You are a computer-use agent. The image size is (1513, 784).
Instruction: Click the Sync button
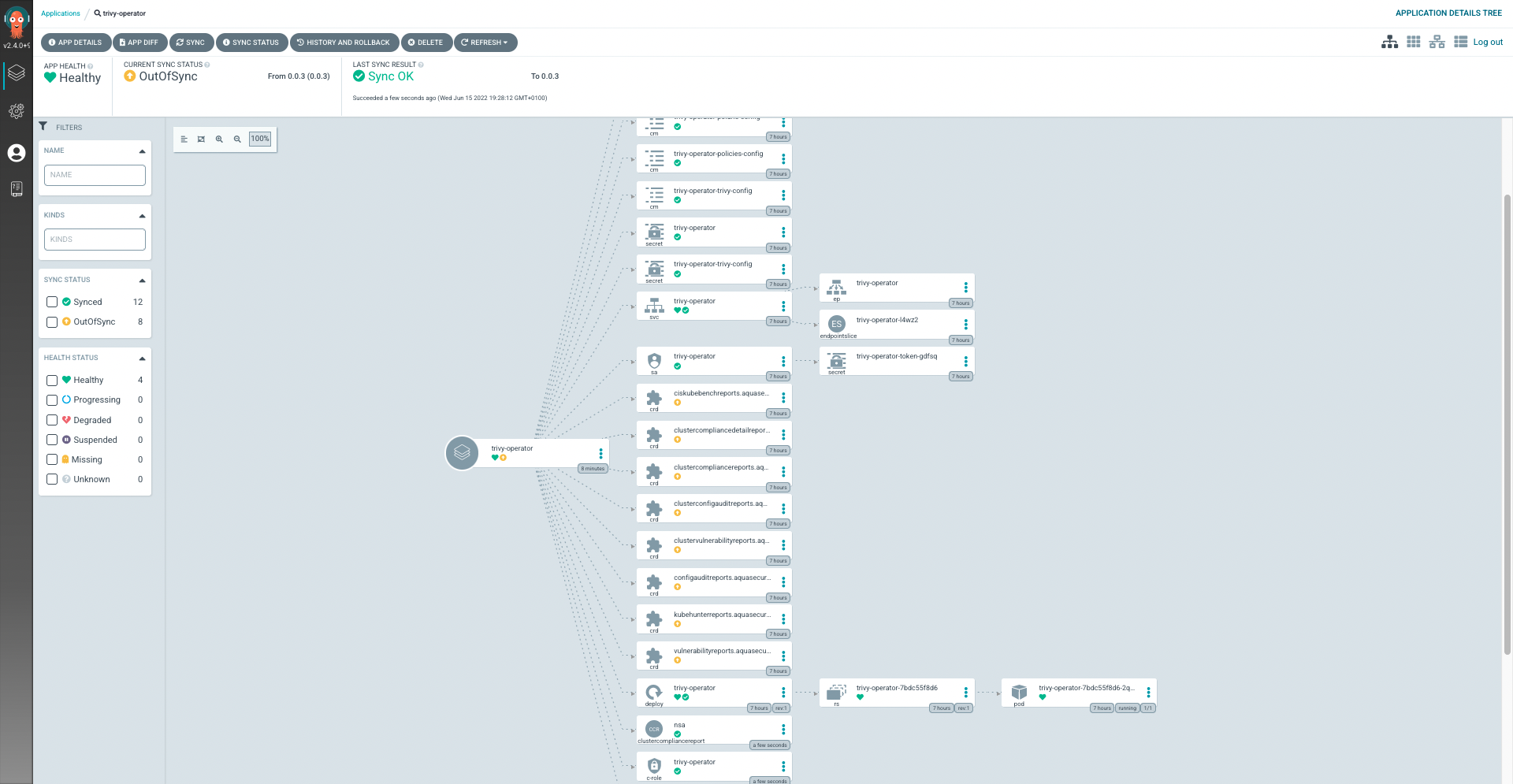(191, 43)
